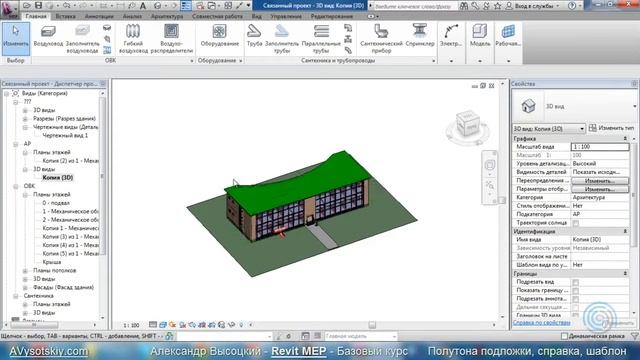Screen dimensions: 640x360
Task: Open the Электр... electrical panel button
Action: (x=451, y=36)
